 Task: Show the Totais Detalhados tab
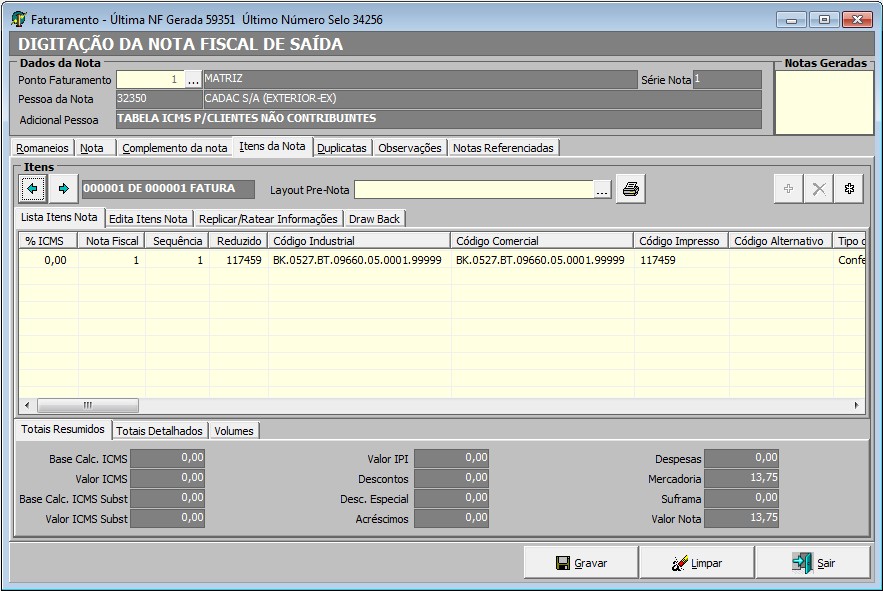tap(160, 431)
